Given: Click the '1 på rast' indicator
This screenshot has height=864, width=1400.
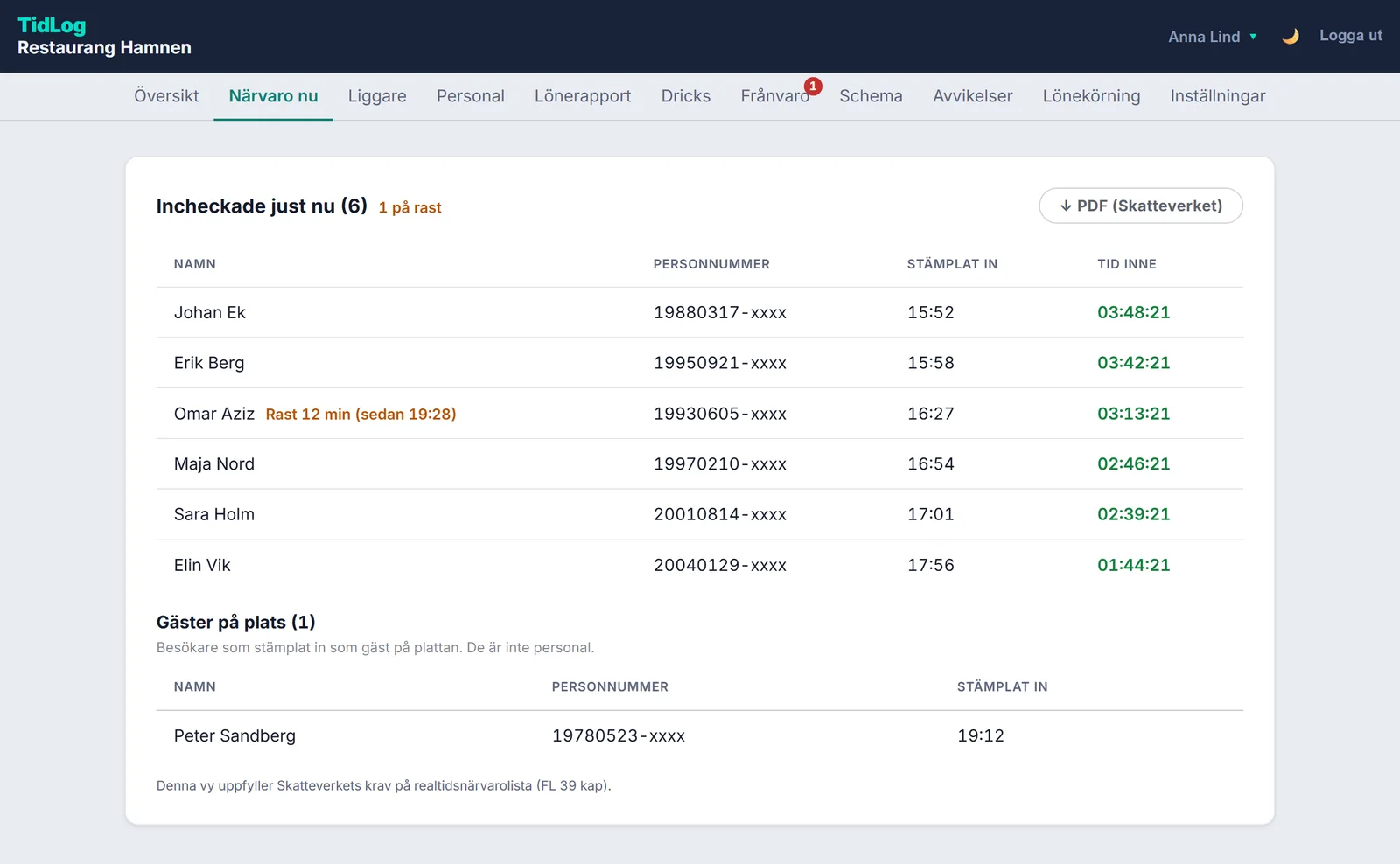Looking at the screenshot, I should (409, 207).
